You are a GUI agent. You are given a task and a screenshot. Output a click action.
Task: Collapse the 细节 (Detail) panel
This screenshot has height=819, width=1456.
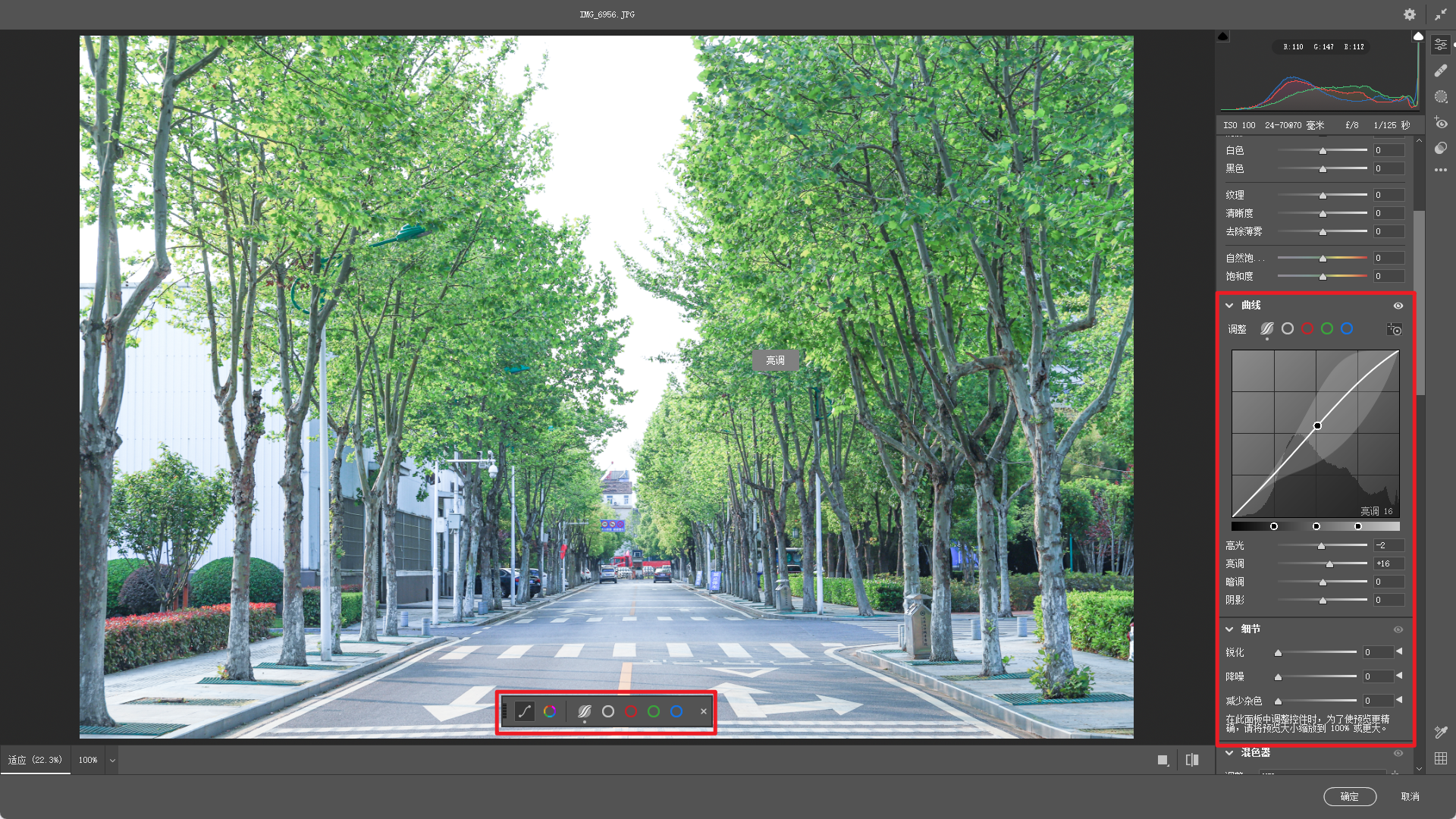tap(1229, 629)
